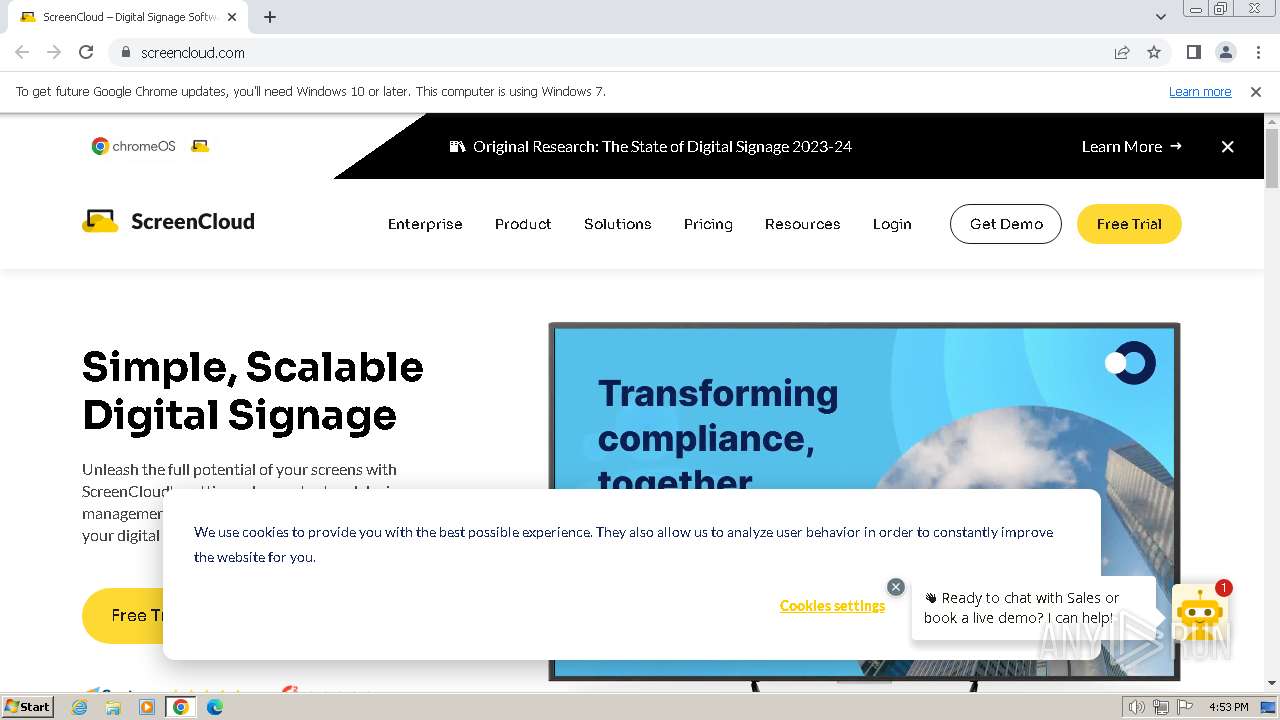Open the Action Center flag icon
1280x720 pixels.
[x=1185, y=707]
